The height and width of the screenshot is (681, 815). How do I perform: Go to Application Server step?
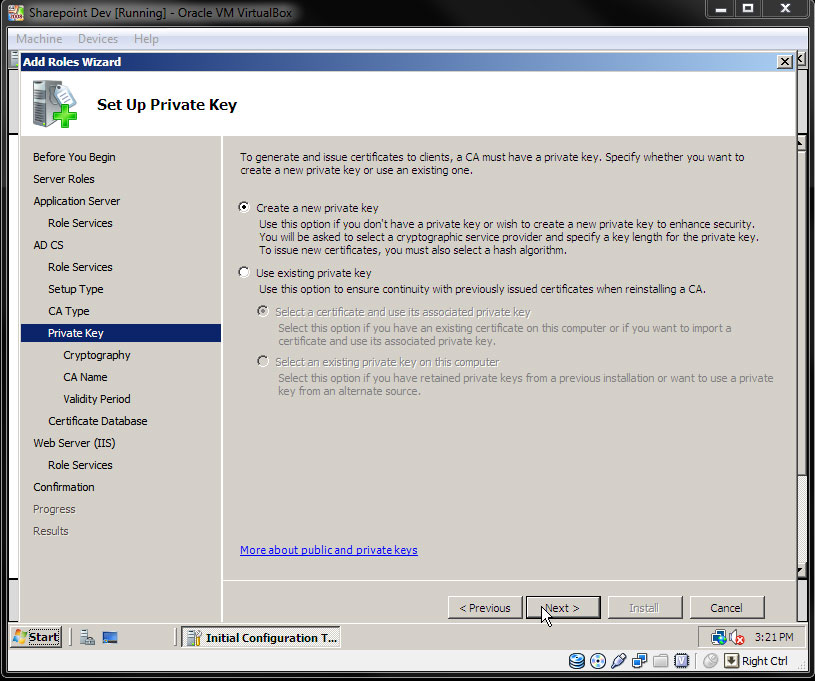[76, 201]
